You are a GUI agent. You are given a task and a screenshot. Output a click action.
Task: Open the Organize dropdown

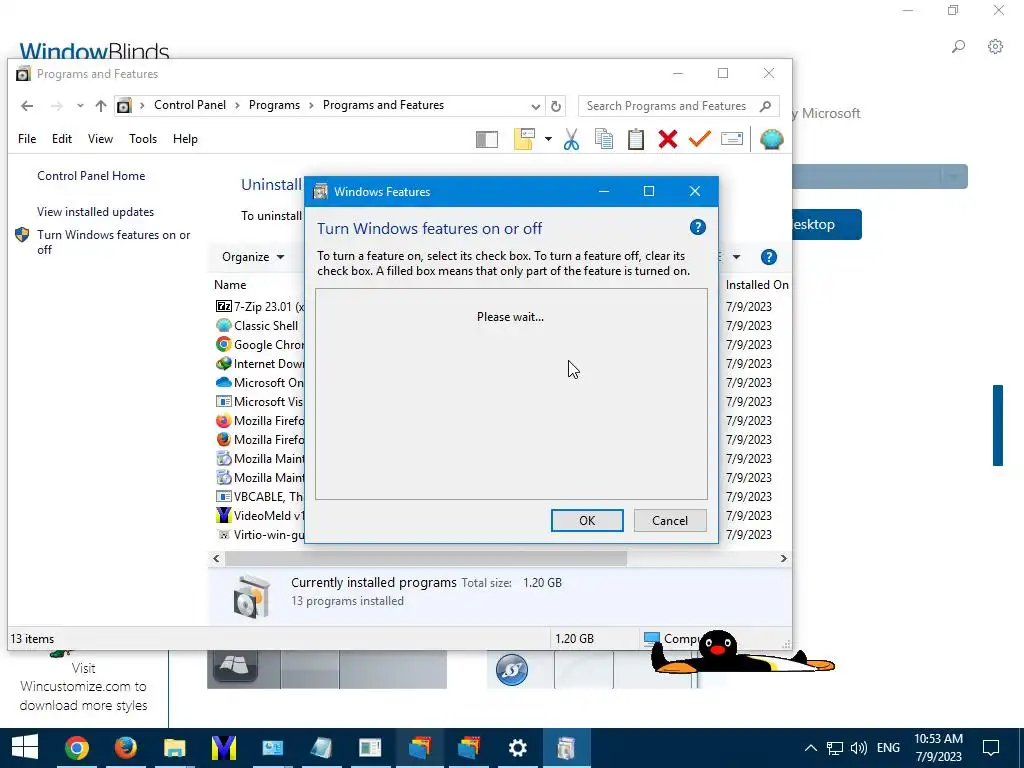[253, 257]
